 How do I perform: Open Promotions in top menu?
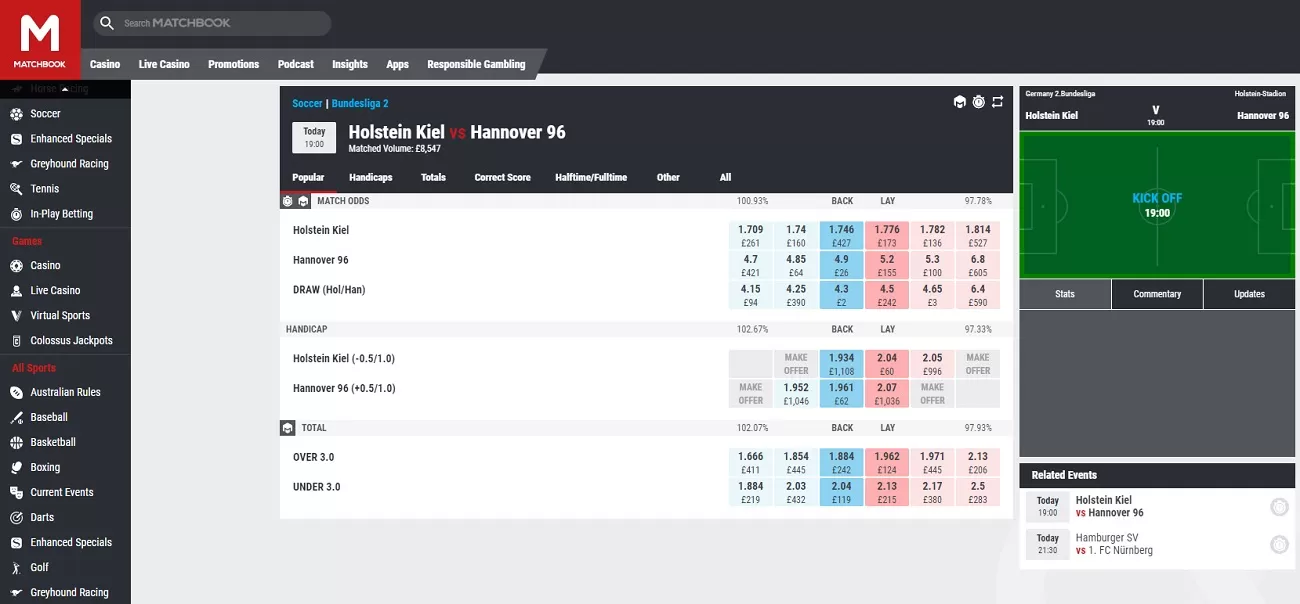pos(234,64)
